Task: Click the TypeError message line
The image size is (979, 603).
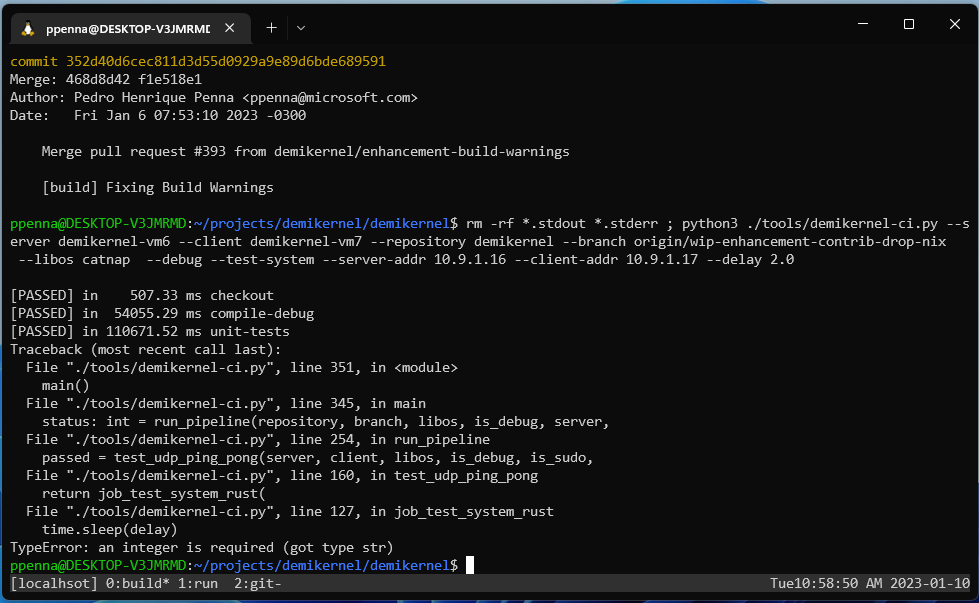Action: click(x=200, y=547)
